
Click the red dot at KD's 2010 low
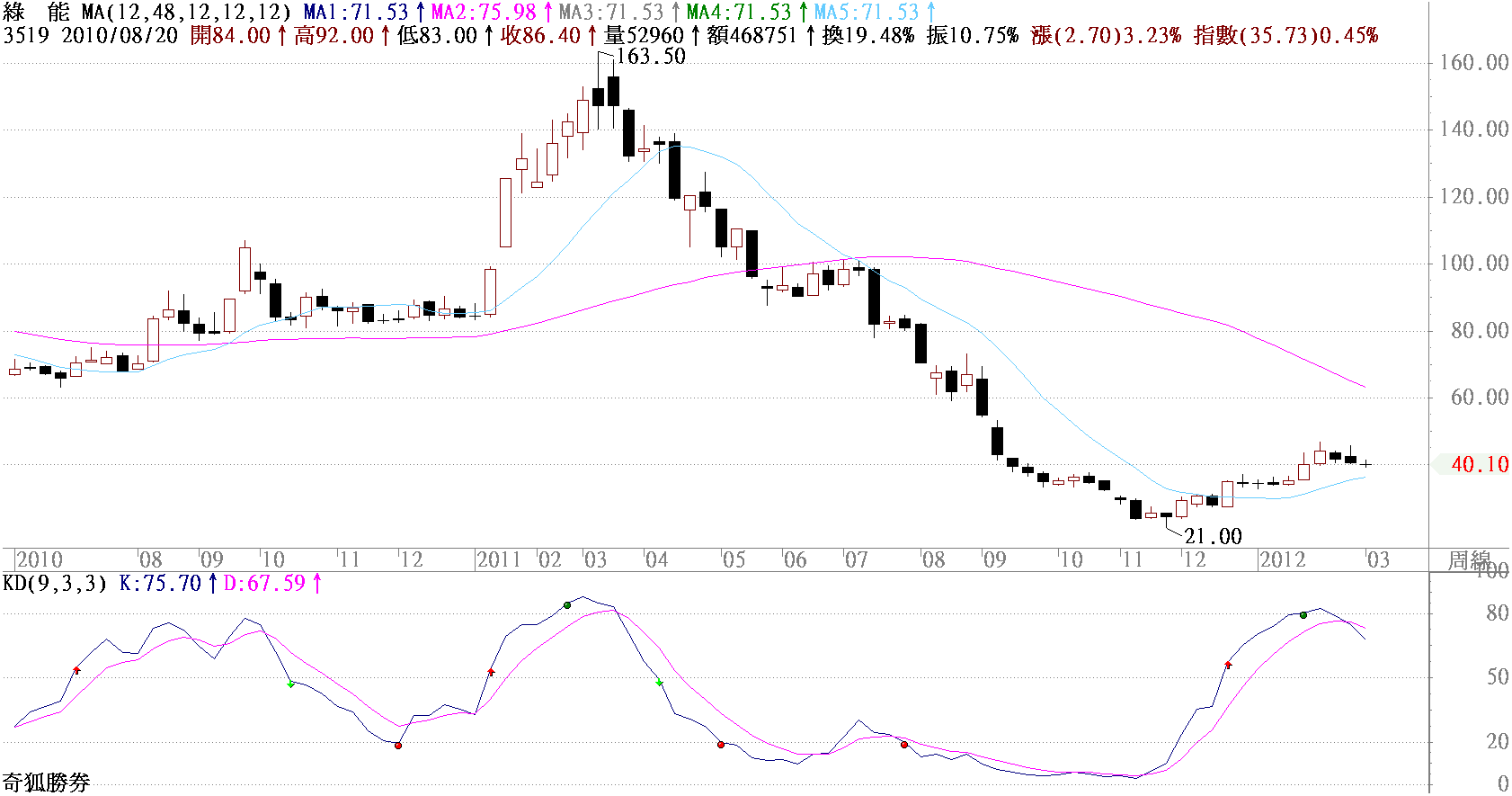[x=398, y=745]
